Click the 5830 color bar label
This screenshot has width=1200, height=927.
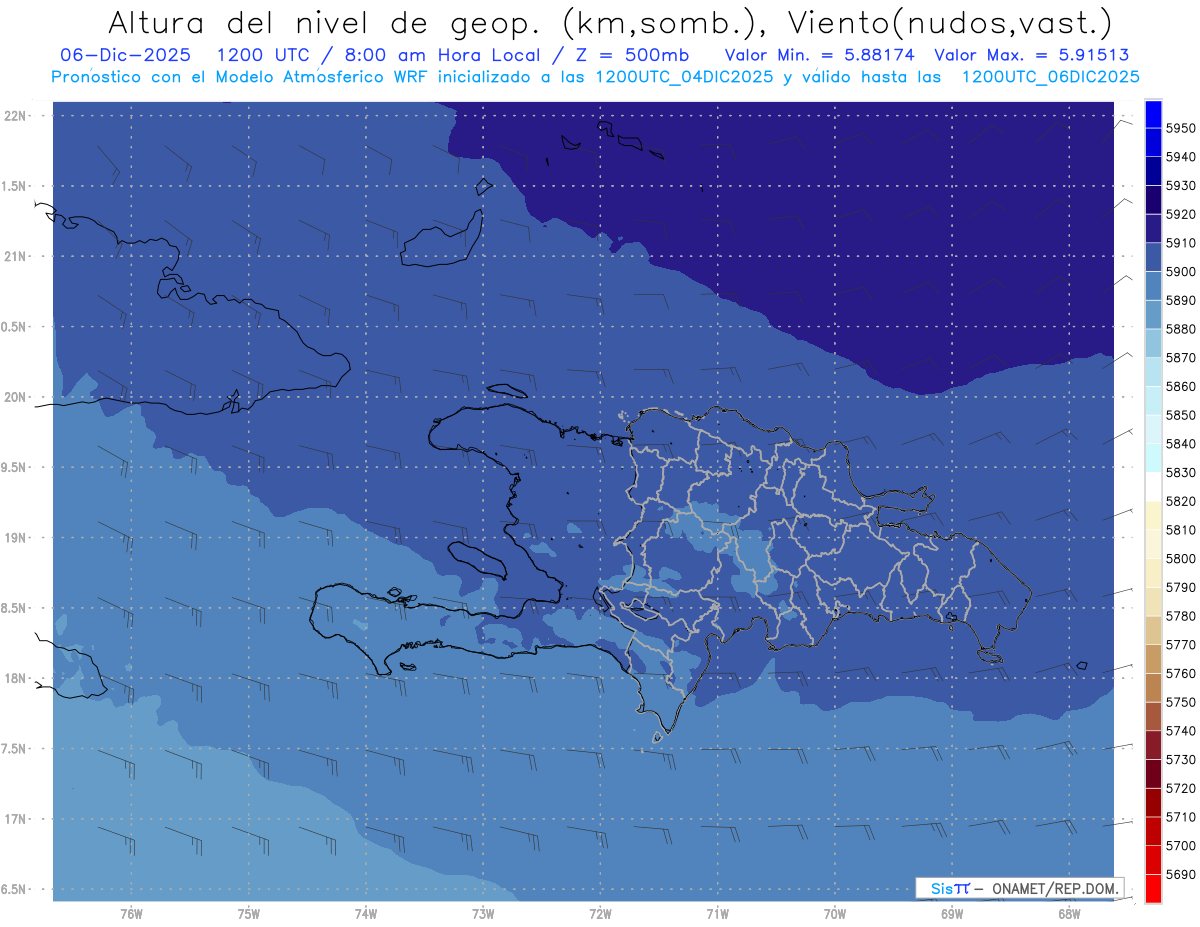1182,472
